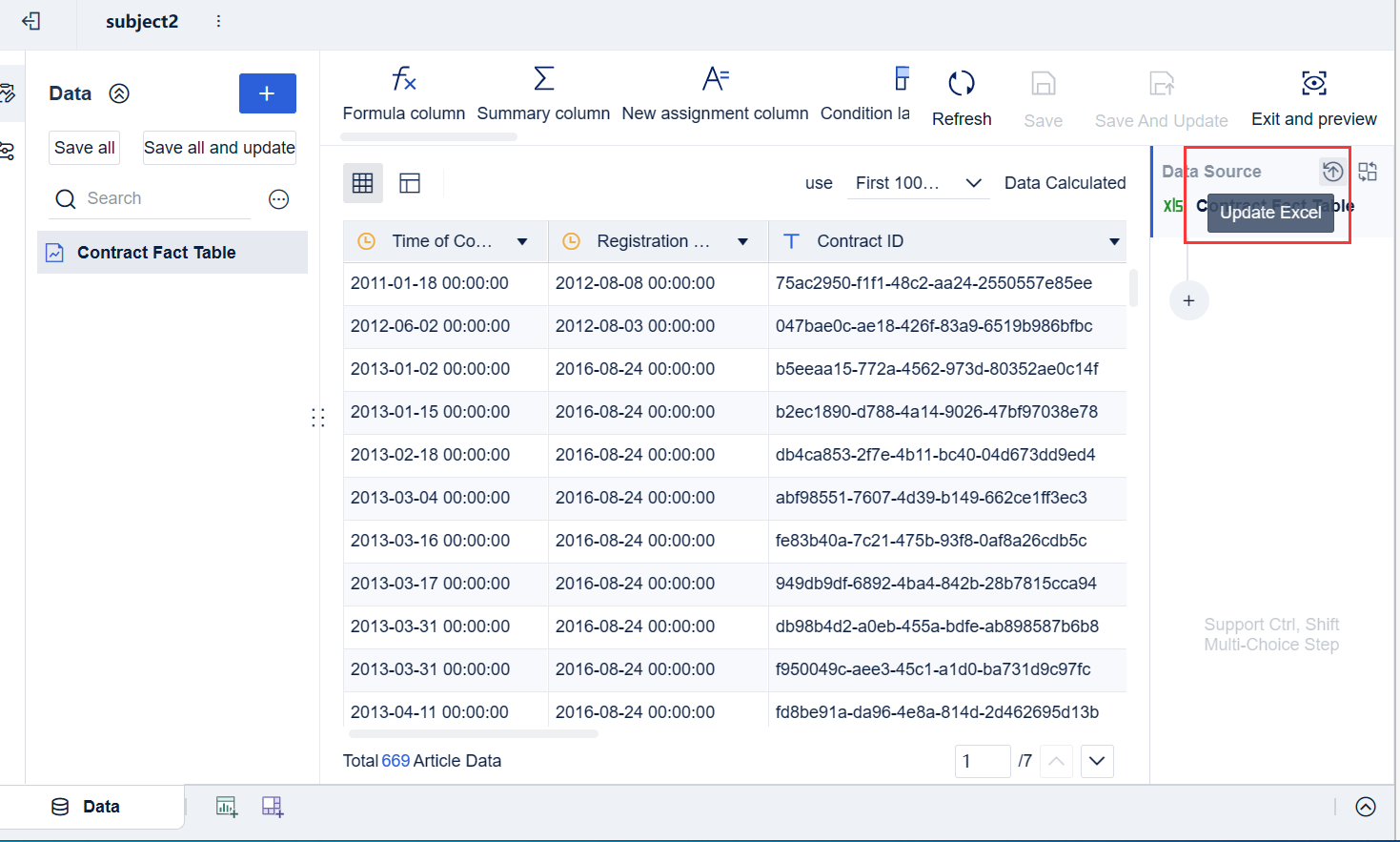Viewport: 1400px width, 842px height.
Task: Open the Contract ID column filter dropdown
Action: 1113,241
